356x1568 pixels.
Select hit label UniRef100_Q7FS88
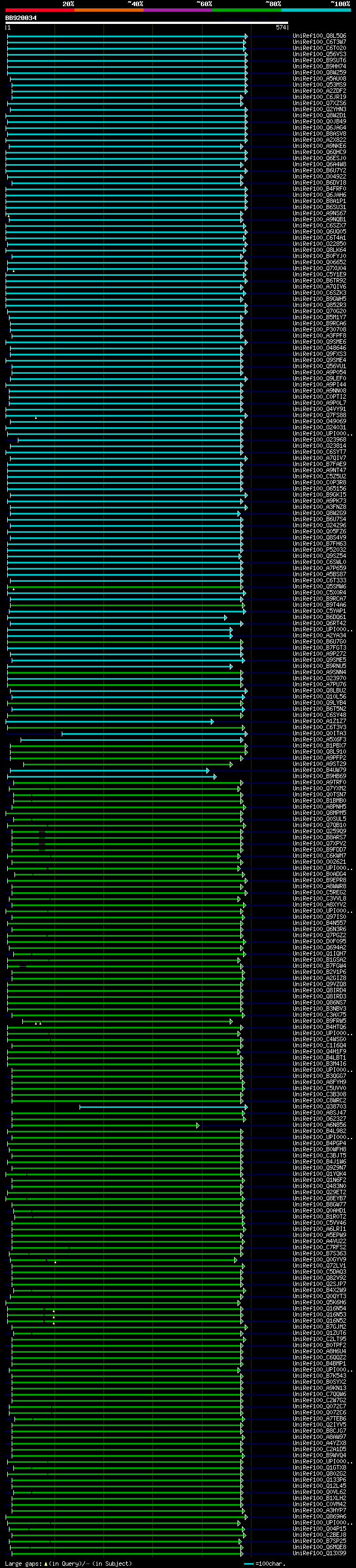(x=319, y=415)
